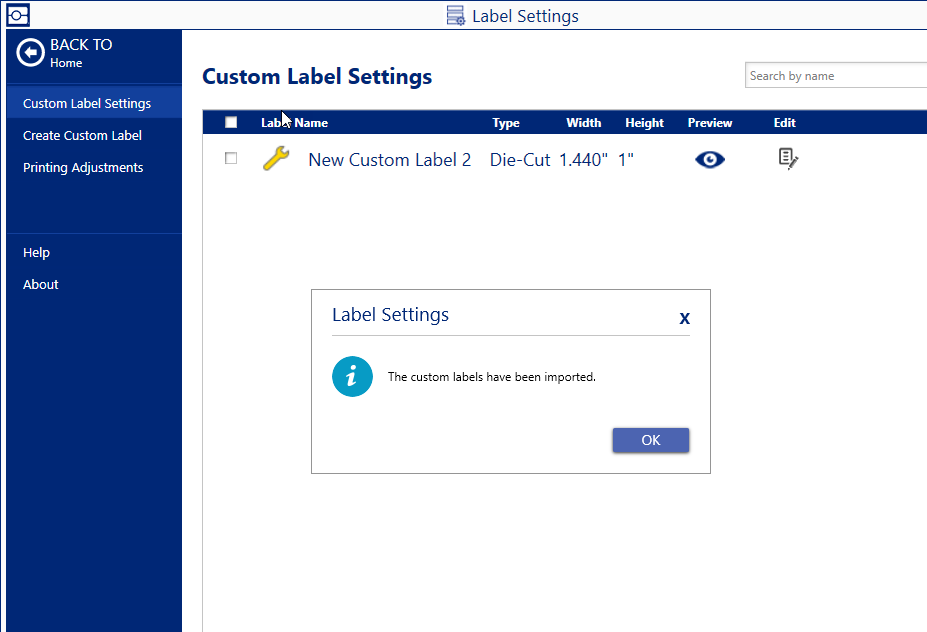Tick the select-all checkbox in the table header

[231, 122]
